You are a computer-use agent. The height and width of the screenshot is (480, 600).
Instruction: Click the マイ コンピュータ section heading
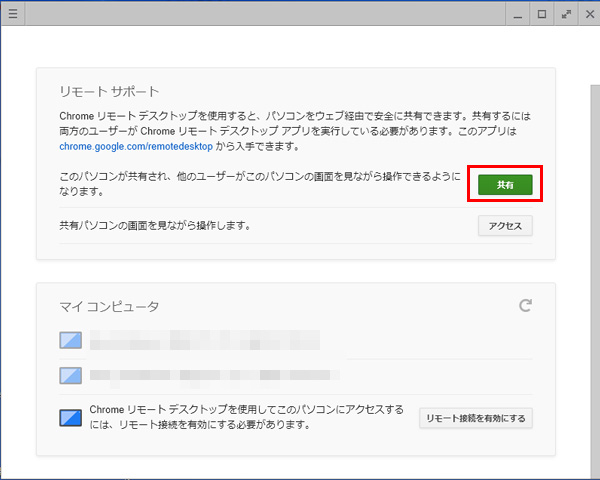(110, 306)
